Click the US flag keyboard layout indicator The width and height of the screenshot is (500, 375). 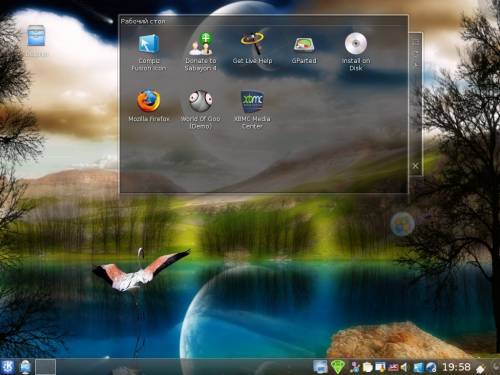[x=393, y=367]
